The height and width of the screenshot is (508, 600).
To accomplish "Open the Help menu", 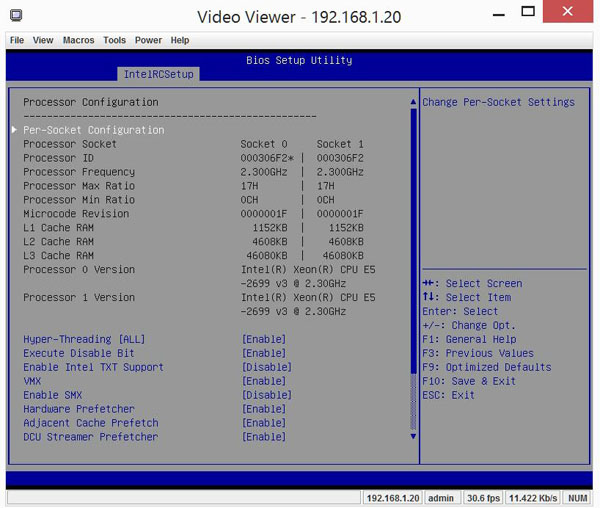I will (180, 40).
